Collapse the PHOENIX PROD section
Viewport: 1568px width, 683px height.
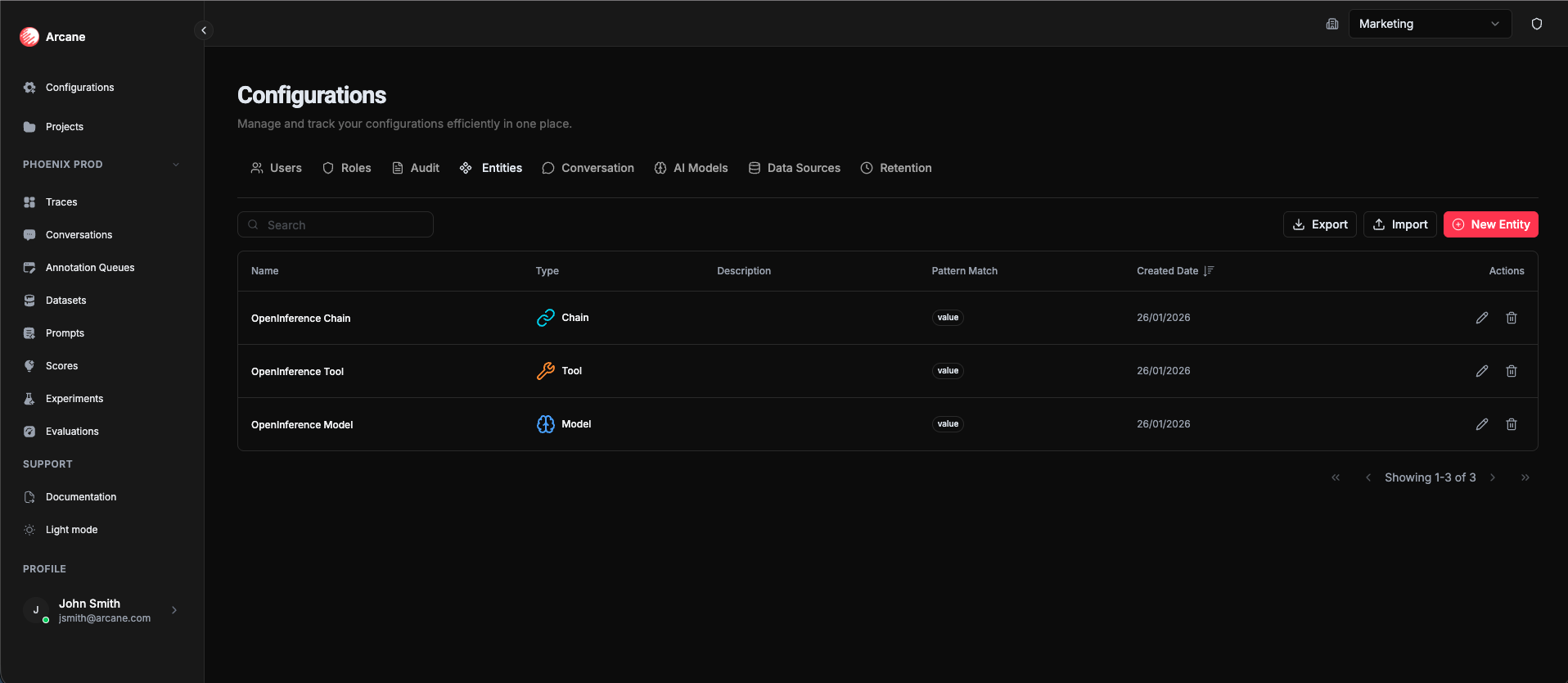coord(175,165)
